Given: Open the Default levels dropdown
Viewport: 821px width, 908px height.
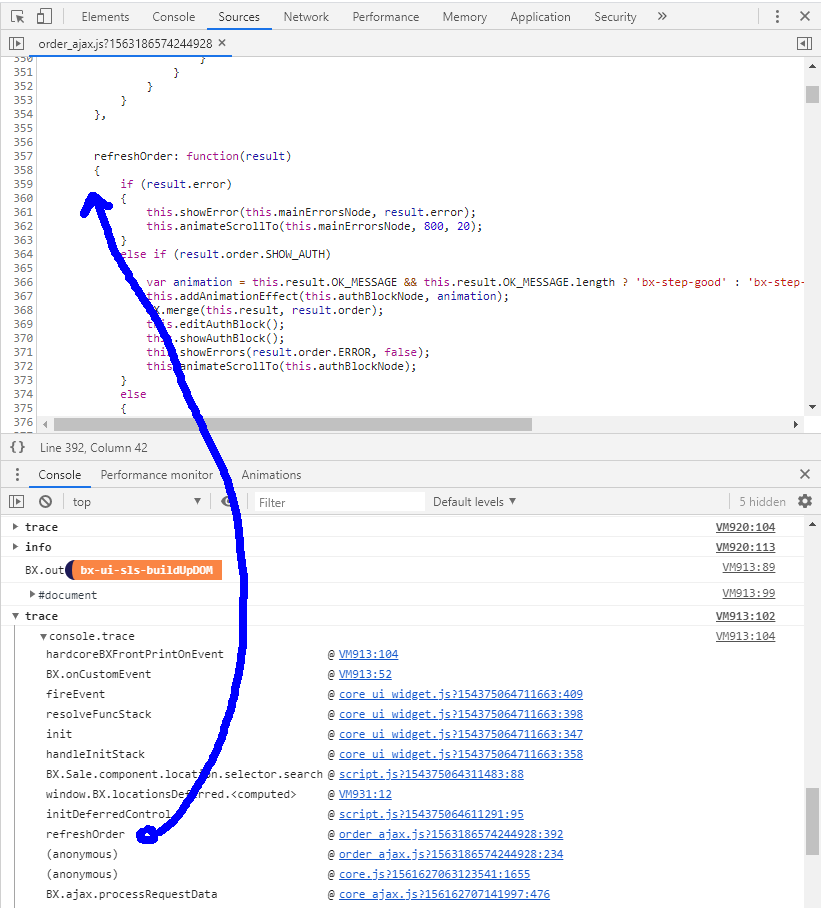Looking at the screenshot, I should pos(474,502).
